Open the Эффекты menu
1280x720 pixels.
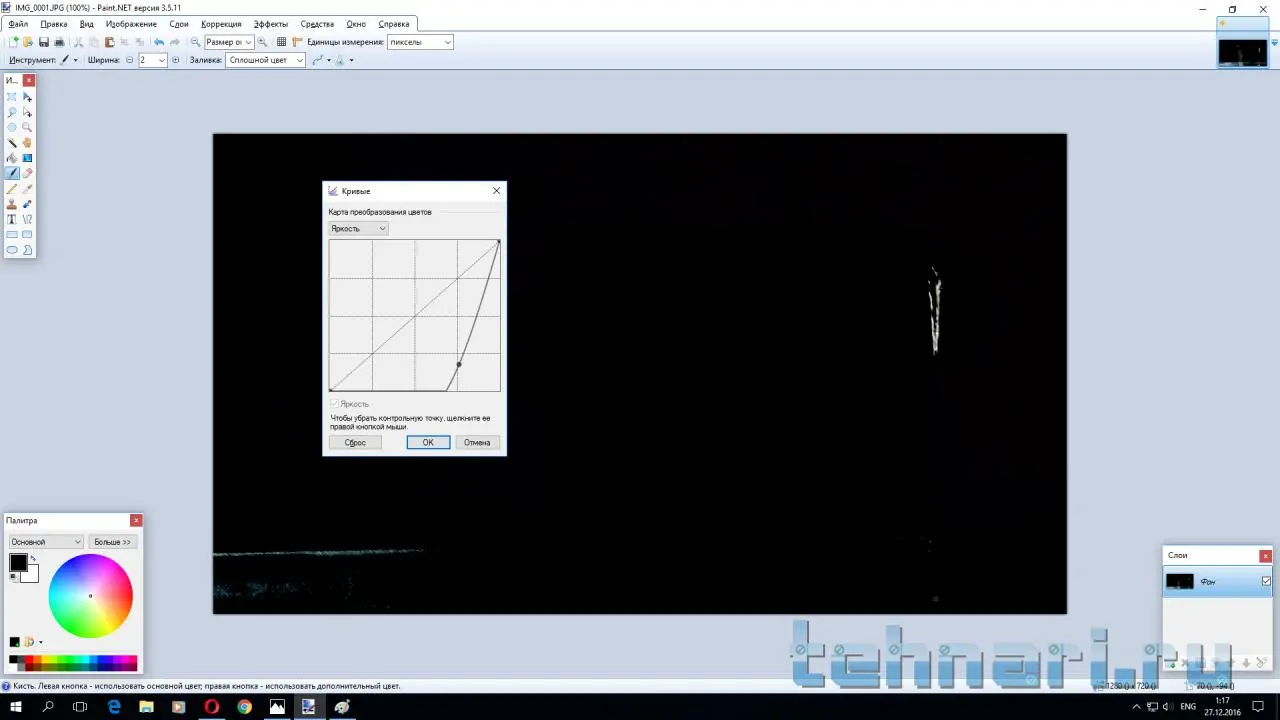coord(270,24)
